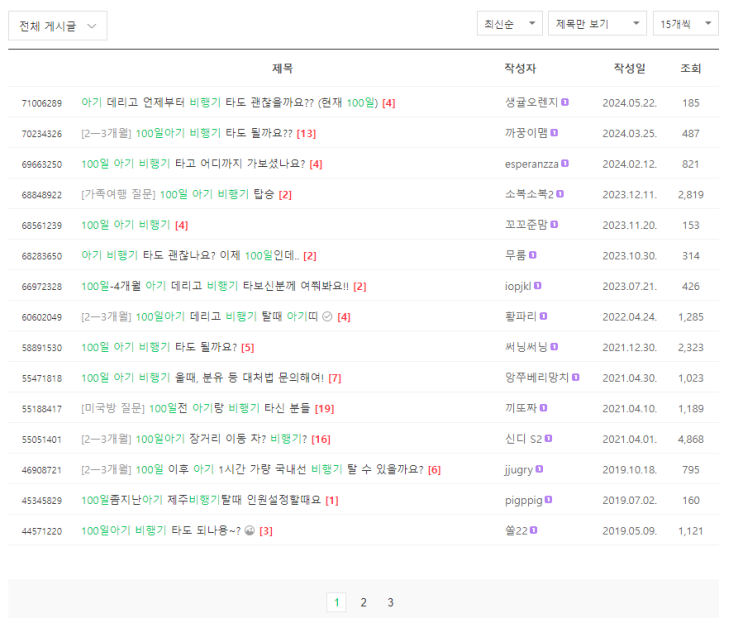743x618 pixels.
Task: Click the member badge icon next to 소복소복2
Action: tap(560, 194)
